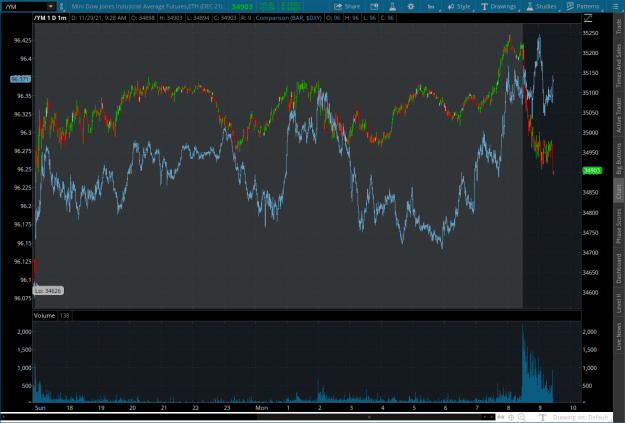Open the Times And Sales sidebar tab
The width and height of the screenshot is (625, 423).
click(619, 66)
